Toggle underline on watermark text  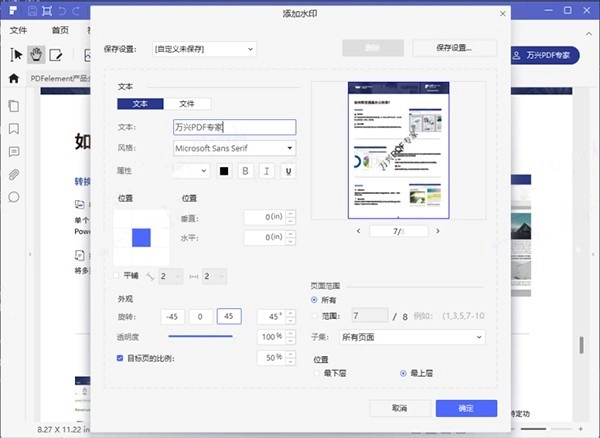coord(288,171)
